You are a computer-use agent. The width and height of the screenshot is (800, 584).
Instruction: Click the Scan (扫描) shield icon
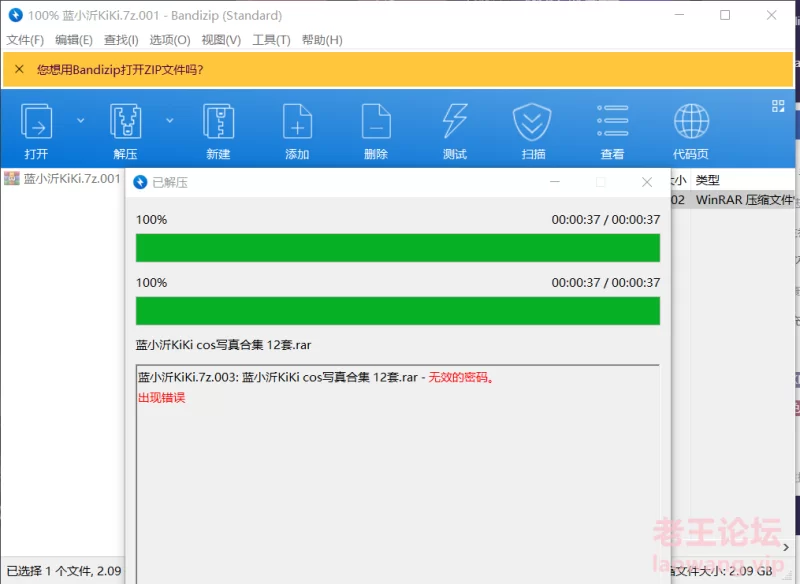[532, 121]
